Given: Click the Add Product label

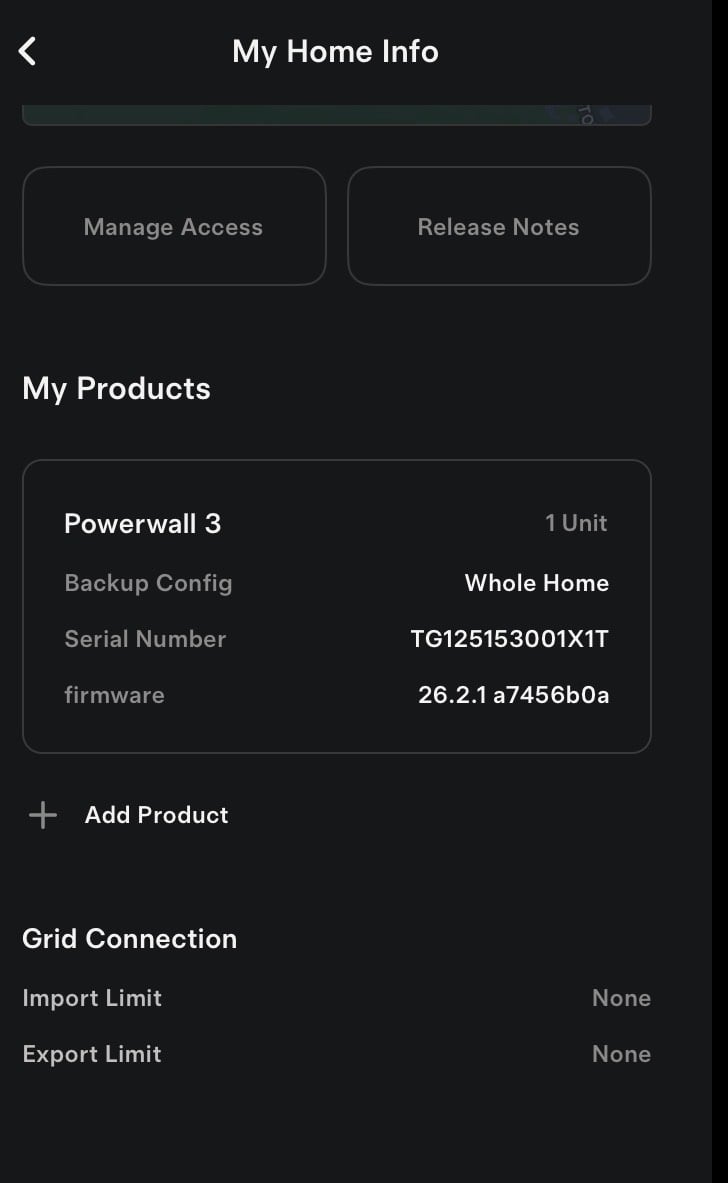Looking at the screenshot, I should click(x=157, y=815).
